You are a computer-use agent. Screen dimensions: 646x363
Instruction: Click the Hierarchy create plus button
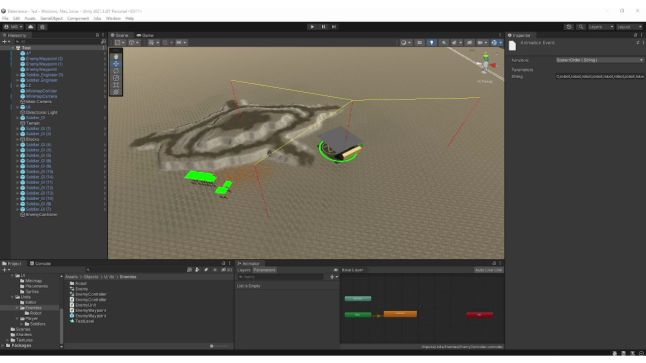6,42
